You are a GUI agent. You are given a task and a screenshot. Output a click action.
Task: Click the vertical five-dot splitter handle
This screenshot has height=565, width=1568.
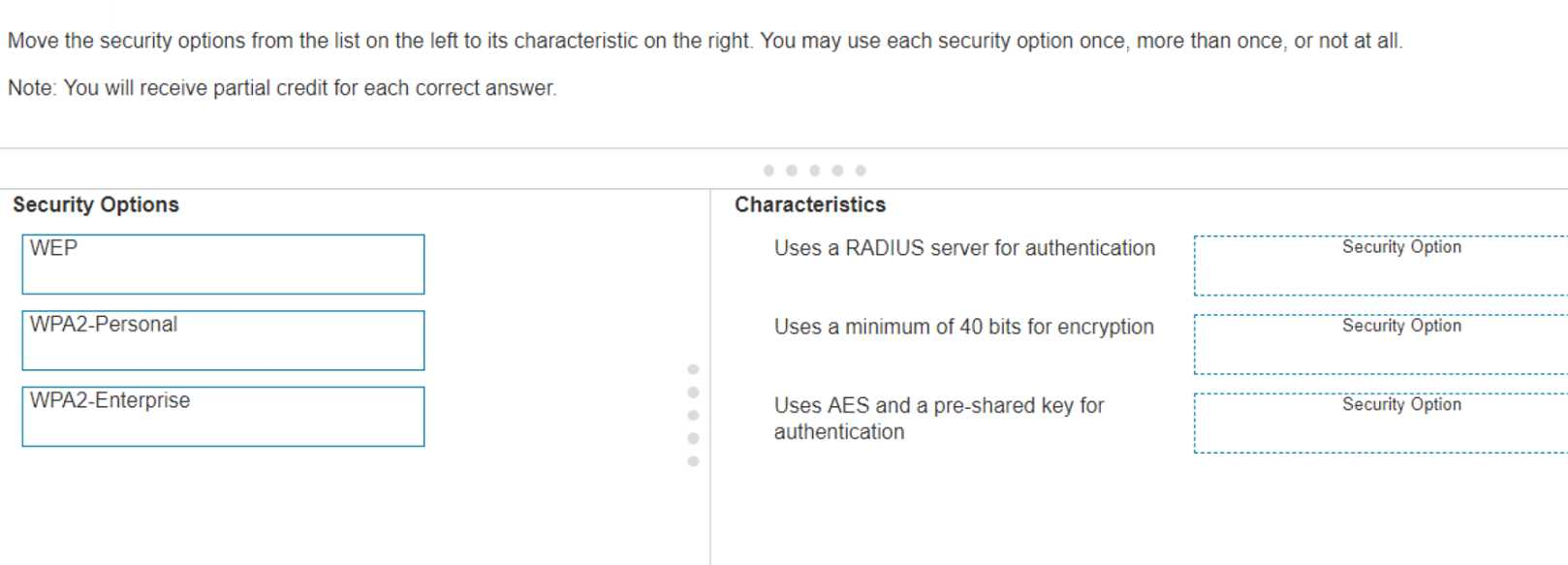(693, 415)
